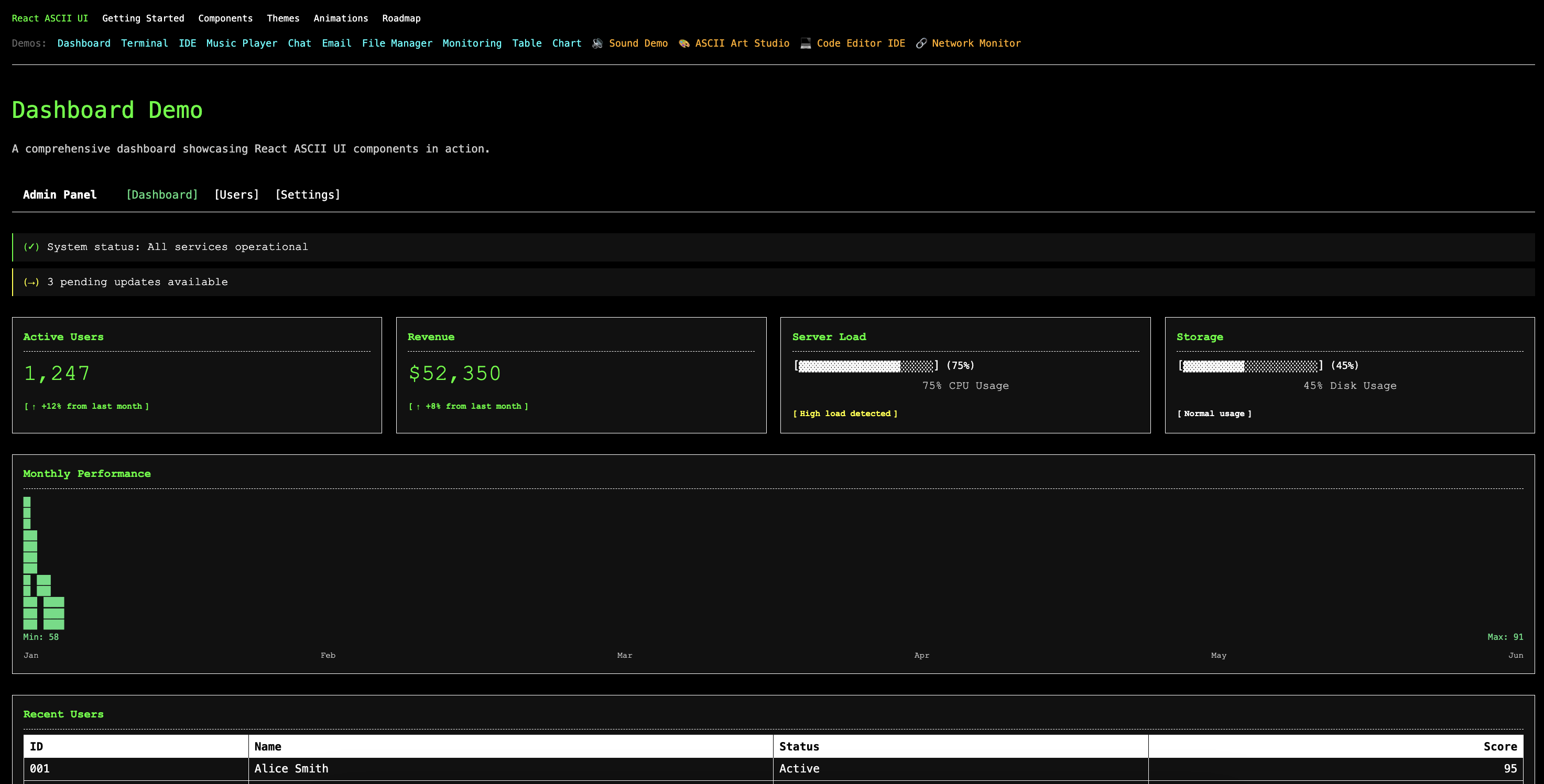Image resolution: width=1544 pixels, height=784 pixels.
Task: Open the Chart demo
Action: click(567, 43)
